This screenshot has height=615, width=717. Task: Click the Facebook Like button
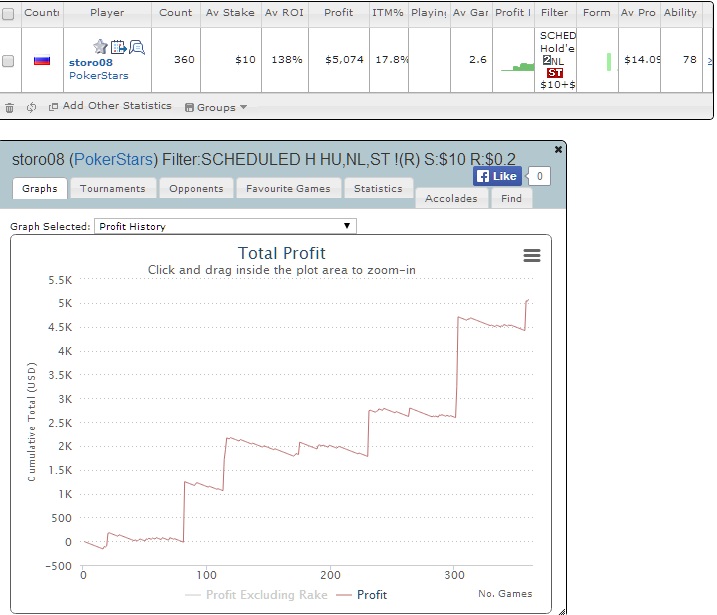[x=497, y=176]
